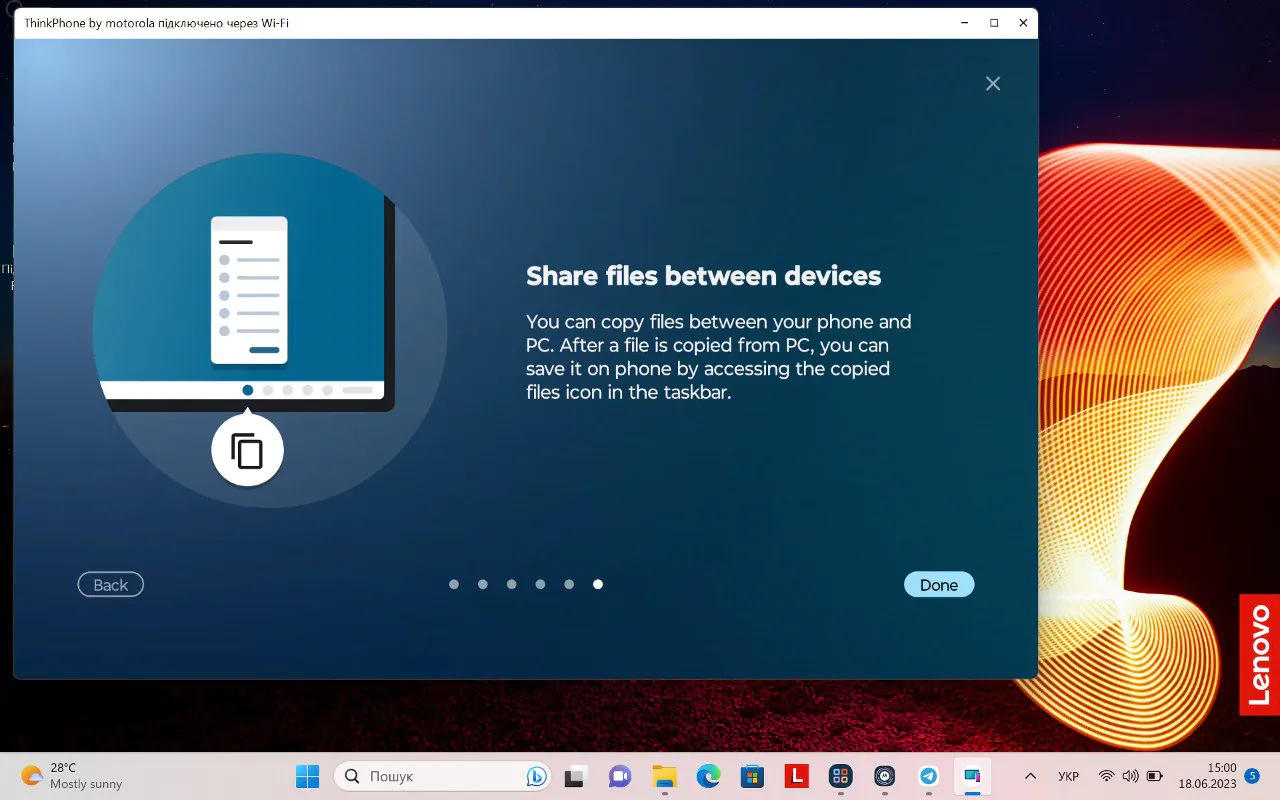The width and height of the screenshot is (1280, 800).
Task: Open Wi-Fi network tray icon
Action: (1107, 776)
